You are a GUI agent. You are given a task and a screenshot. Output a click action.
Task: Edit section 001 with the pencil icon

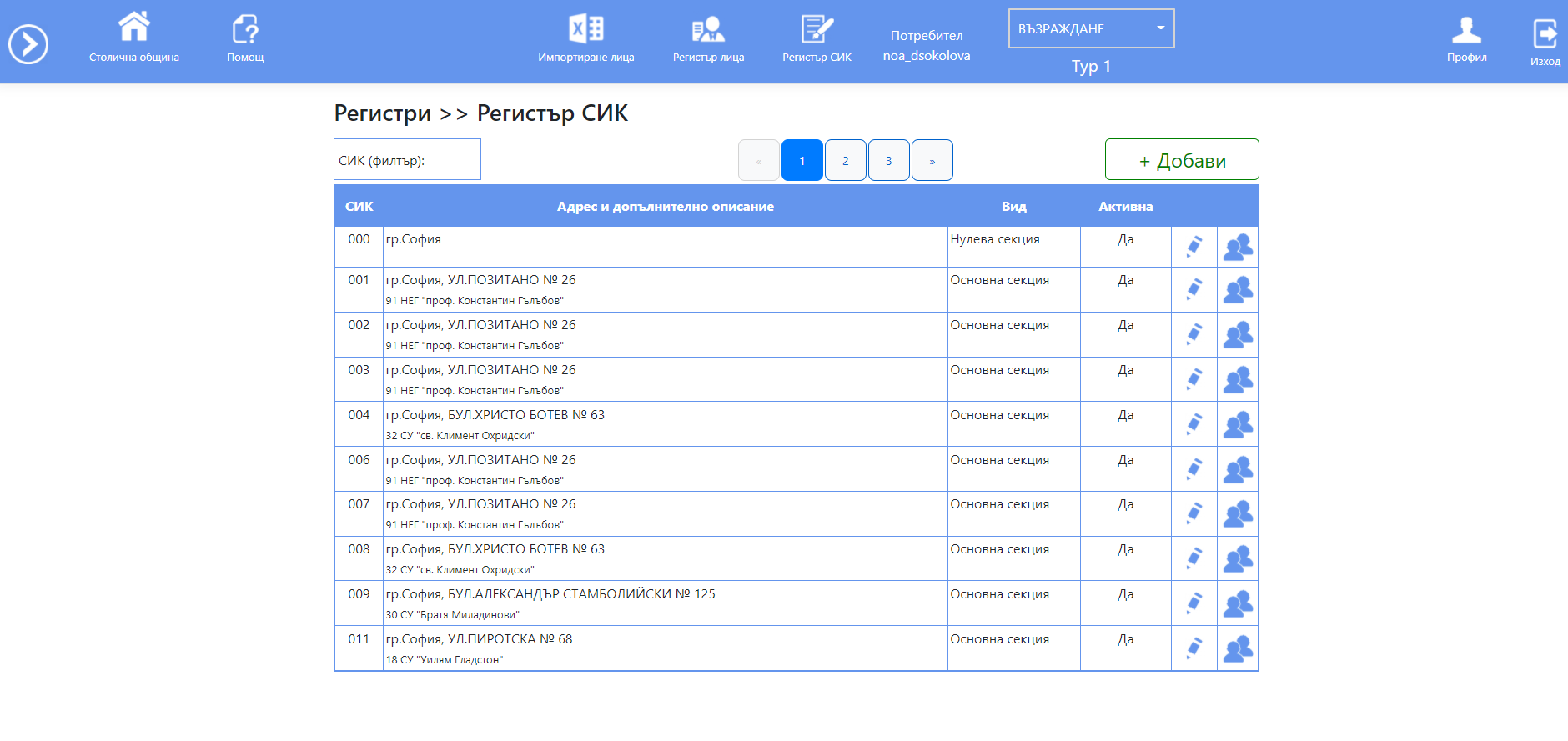click(x=1194, y=289)
